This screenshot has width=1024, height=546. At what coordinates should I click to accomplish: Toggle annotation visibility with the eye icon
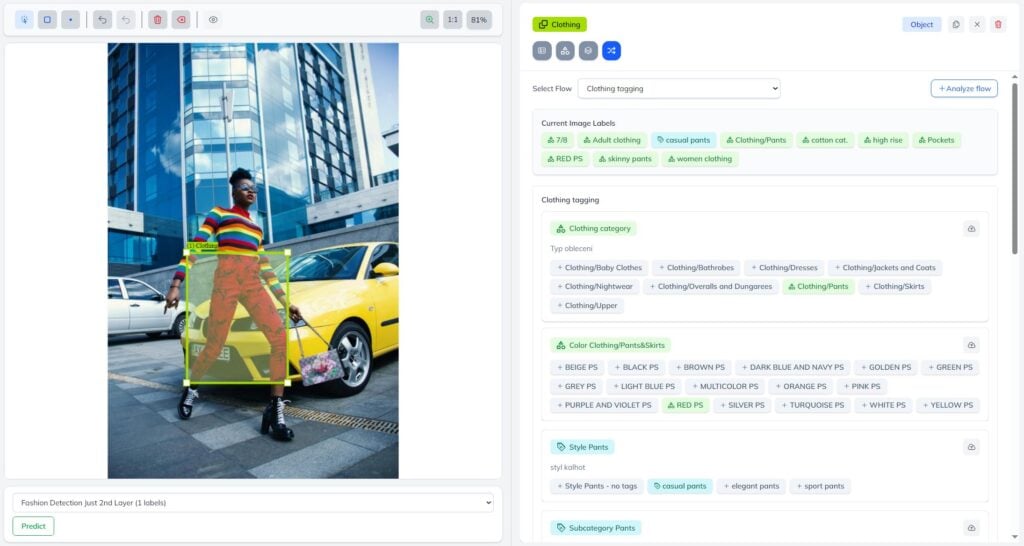coord(213,20)
